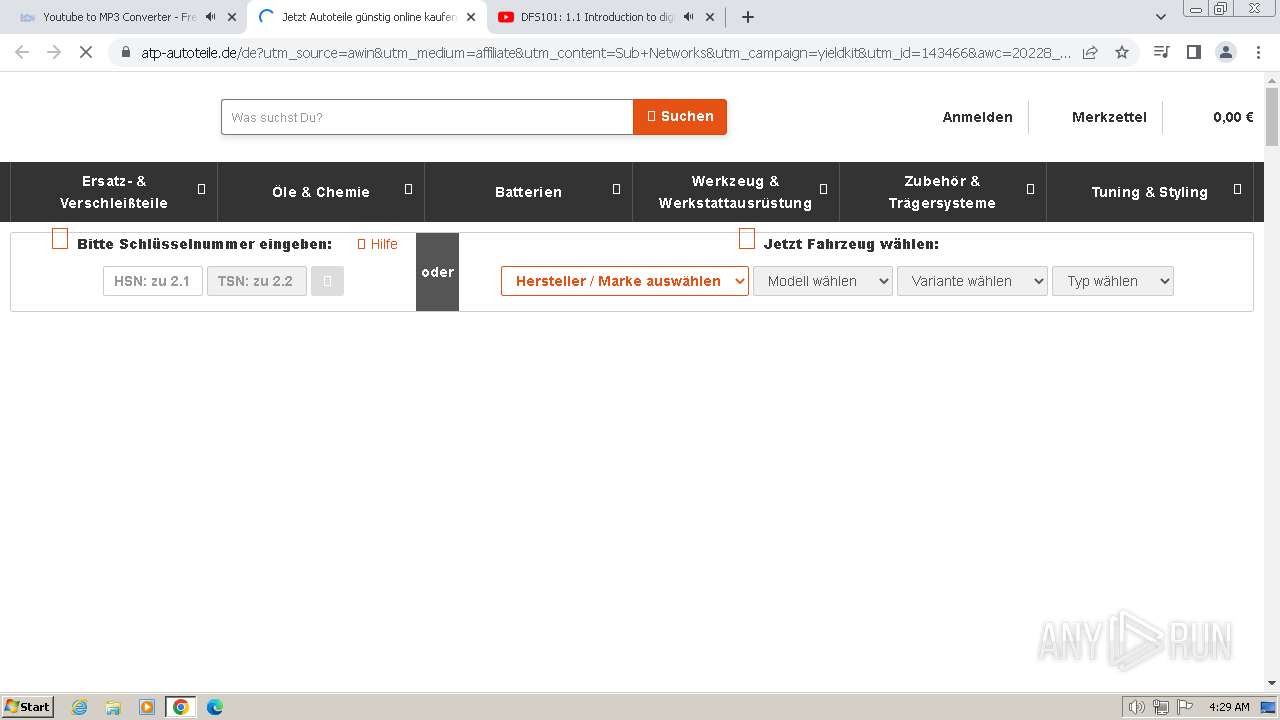Open Tuning & Styling menu
1280x720 pixels.
[x=1149, y=192]
